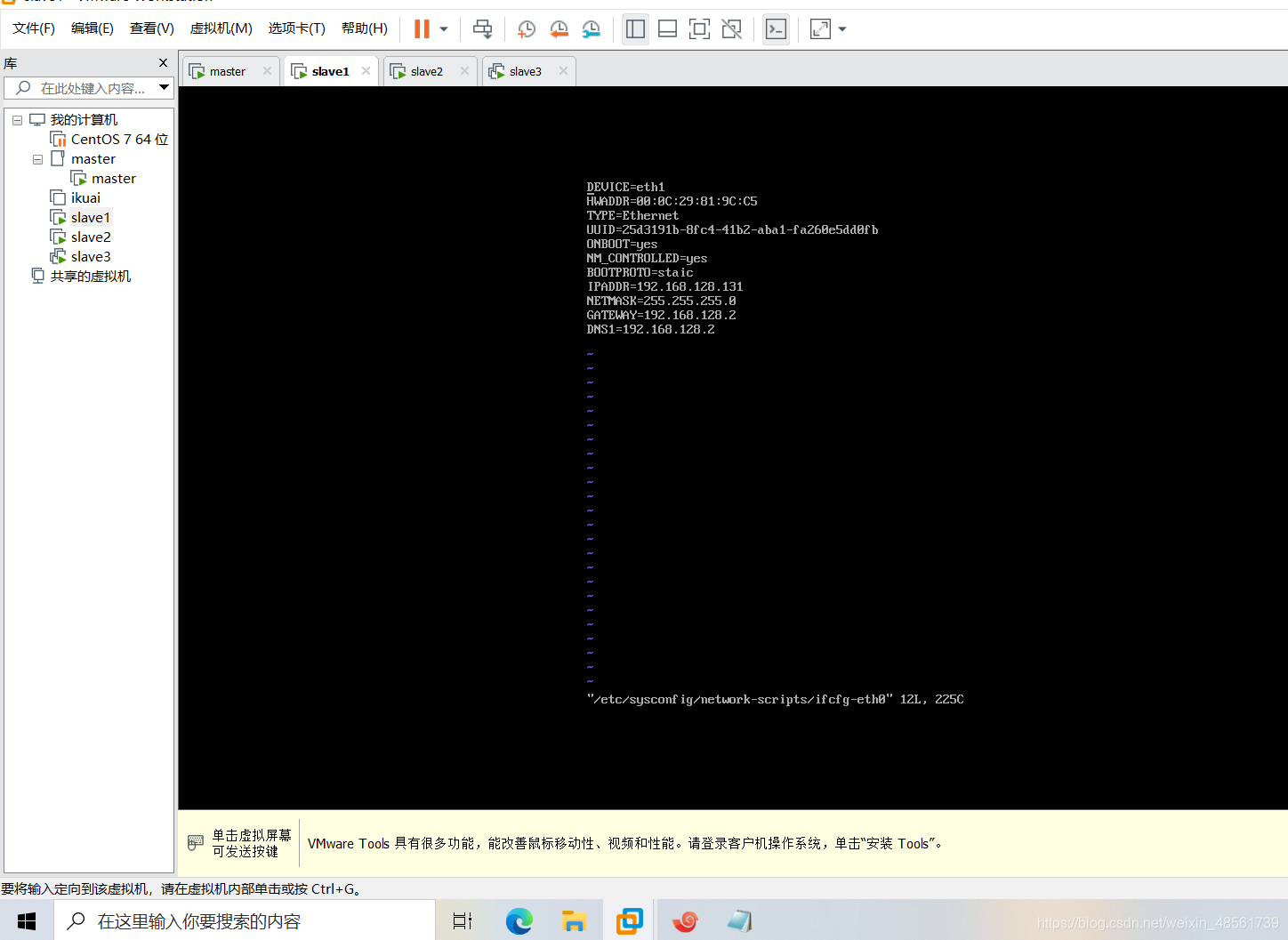Click the stretch guest display icon
This screenshot has height=940, width=1288.
click(x=820, y=29)
